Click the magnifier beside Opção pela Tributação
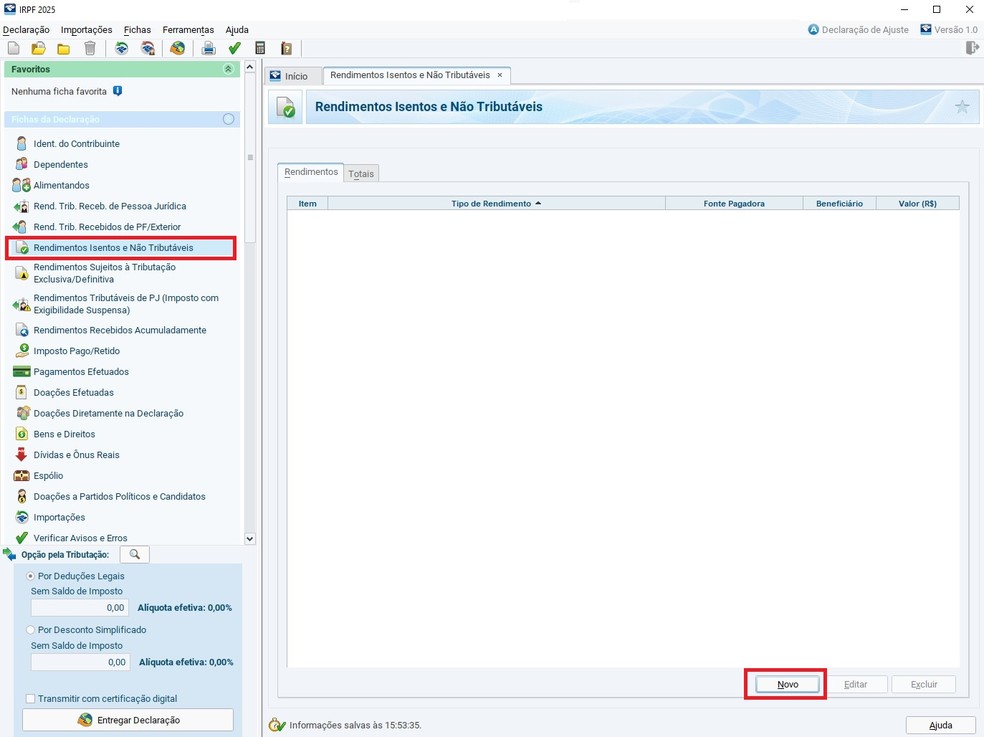This screenshot has height=737, width=984. tap(135, 554)
